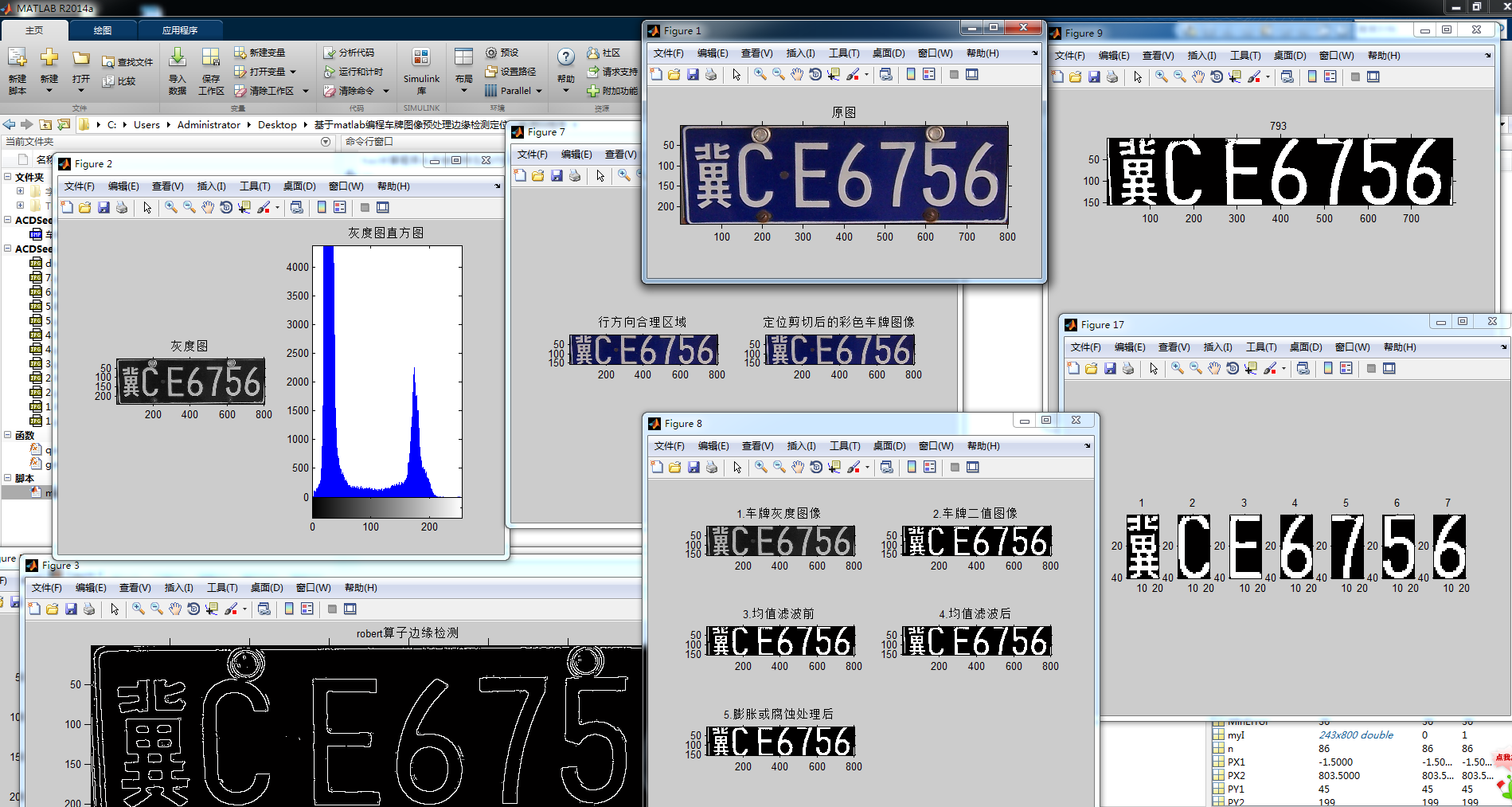The width and height of the screenshot is (1512, 807).
Task: Click the 分析代码 analyze code icon
Action: coord(329,53)
